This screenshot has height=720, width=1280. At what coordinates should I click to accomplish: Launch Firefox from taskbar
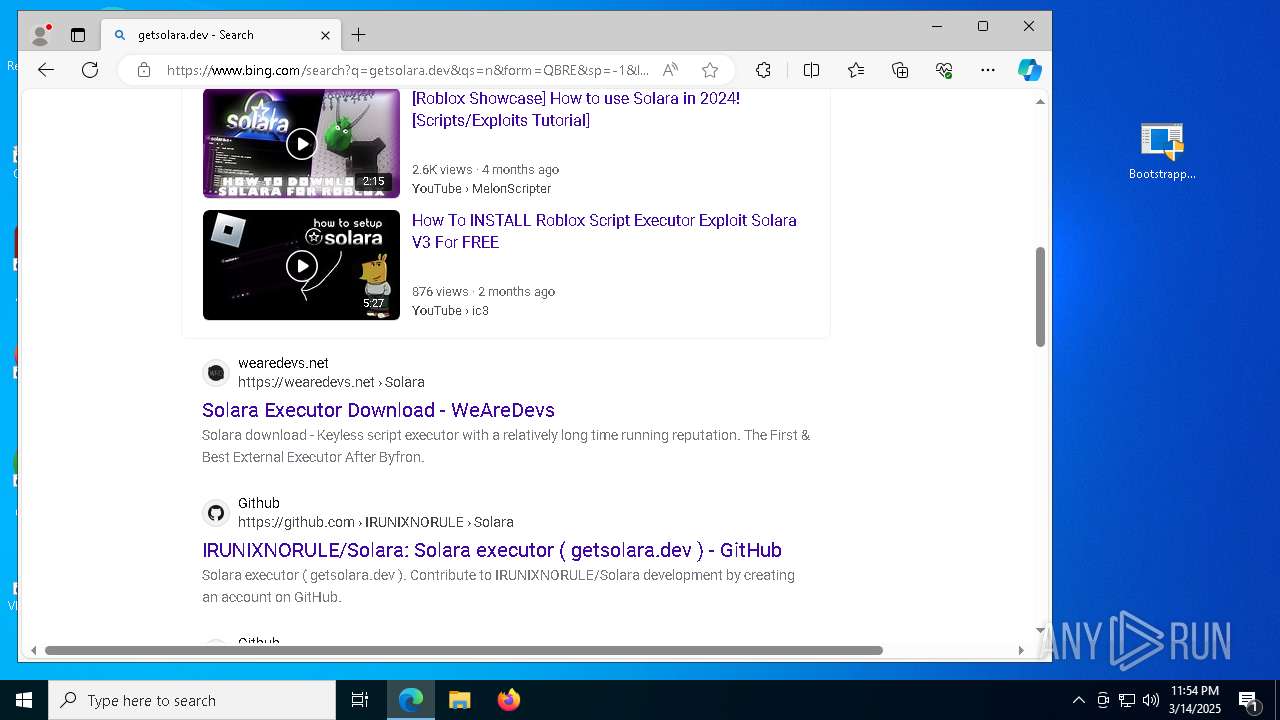tap(508, 700)
